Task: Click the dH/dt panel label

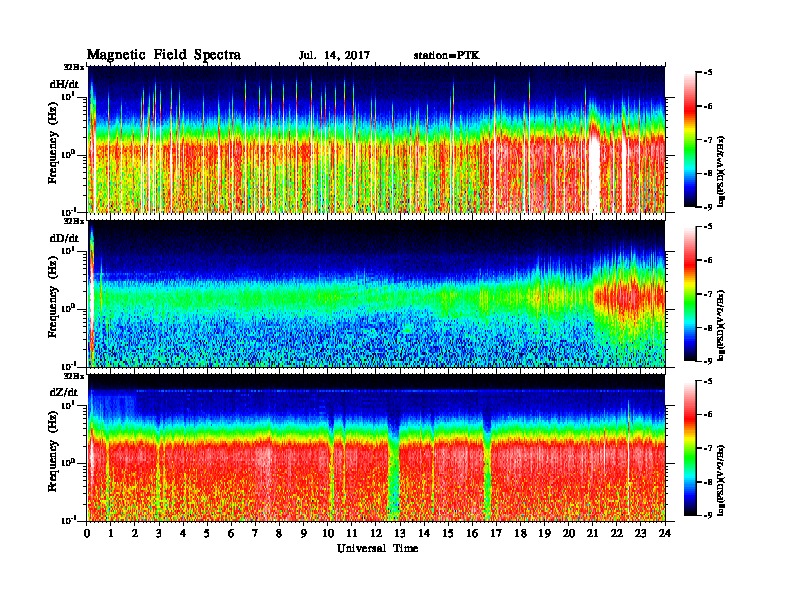Action: pyautogui.click(x=64, y=84)
